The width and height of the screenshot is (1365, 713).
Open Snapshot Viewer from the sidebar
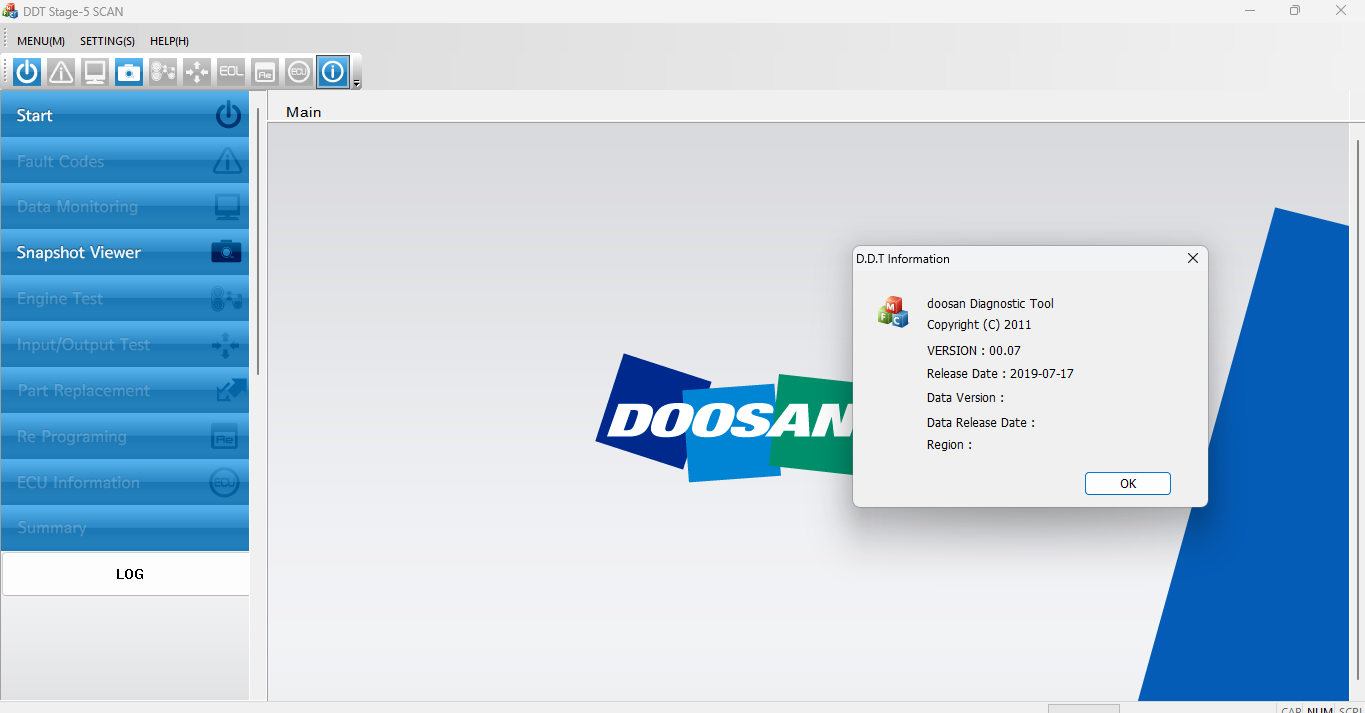point(125,253)
